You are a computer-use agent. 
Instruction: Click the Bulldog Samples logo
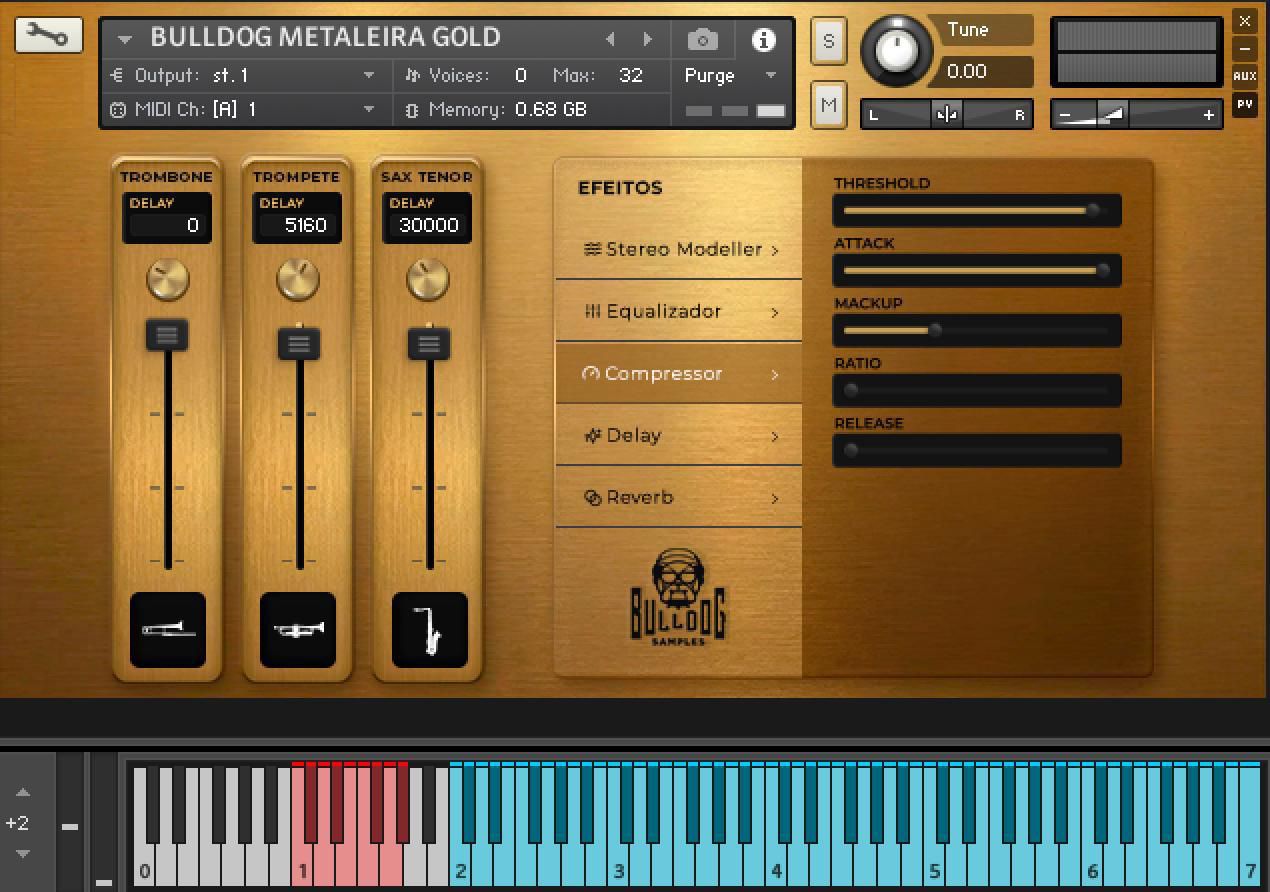tap(679, 597)
